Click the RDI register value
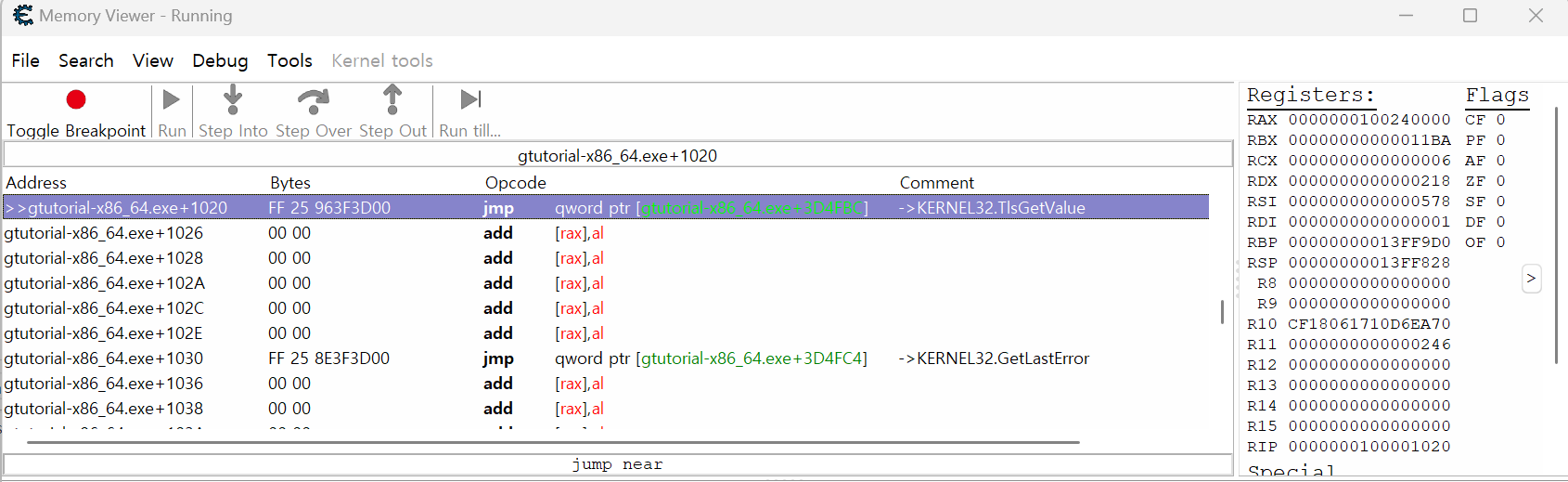The height and width of the screenshot is (482, 1568). (x=1369, y=222)
